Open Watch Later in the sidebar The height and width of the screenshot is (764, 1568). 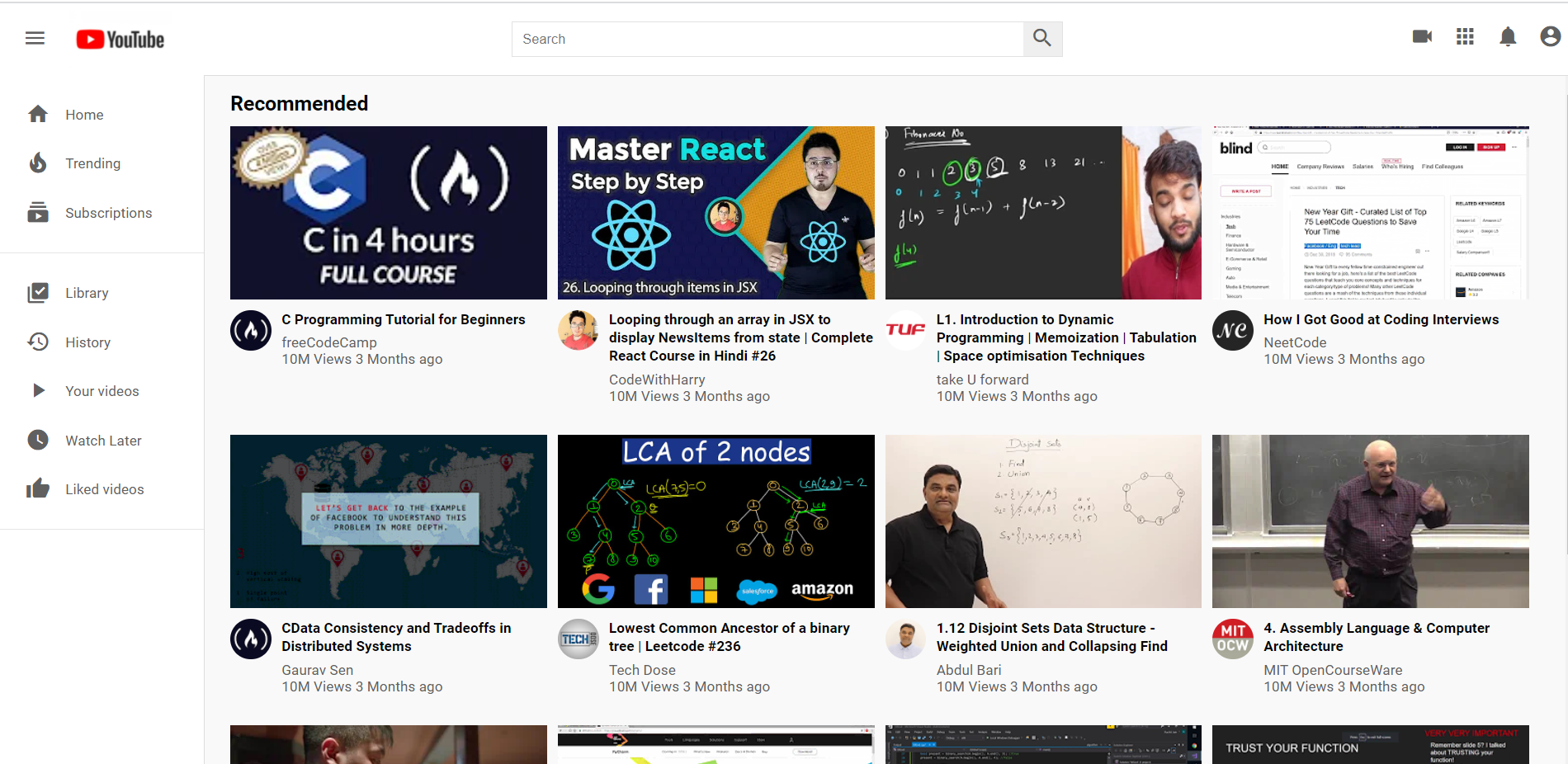pyautogui.click(x=102, y=440)
